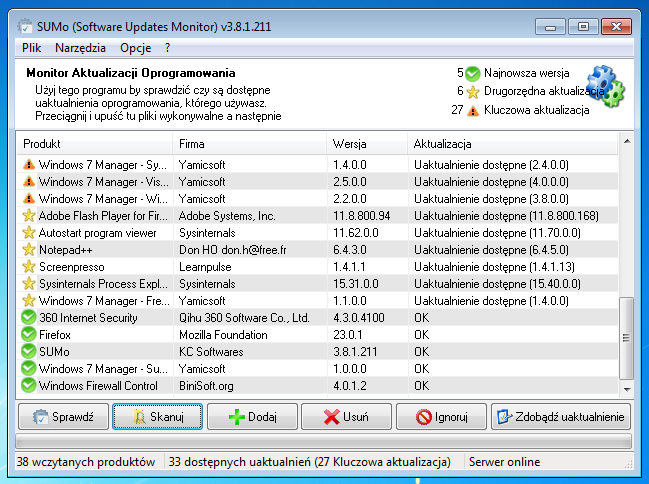
Task: Click scrollbar up arrow in product list
Action: coord(627,141)
